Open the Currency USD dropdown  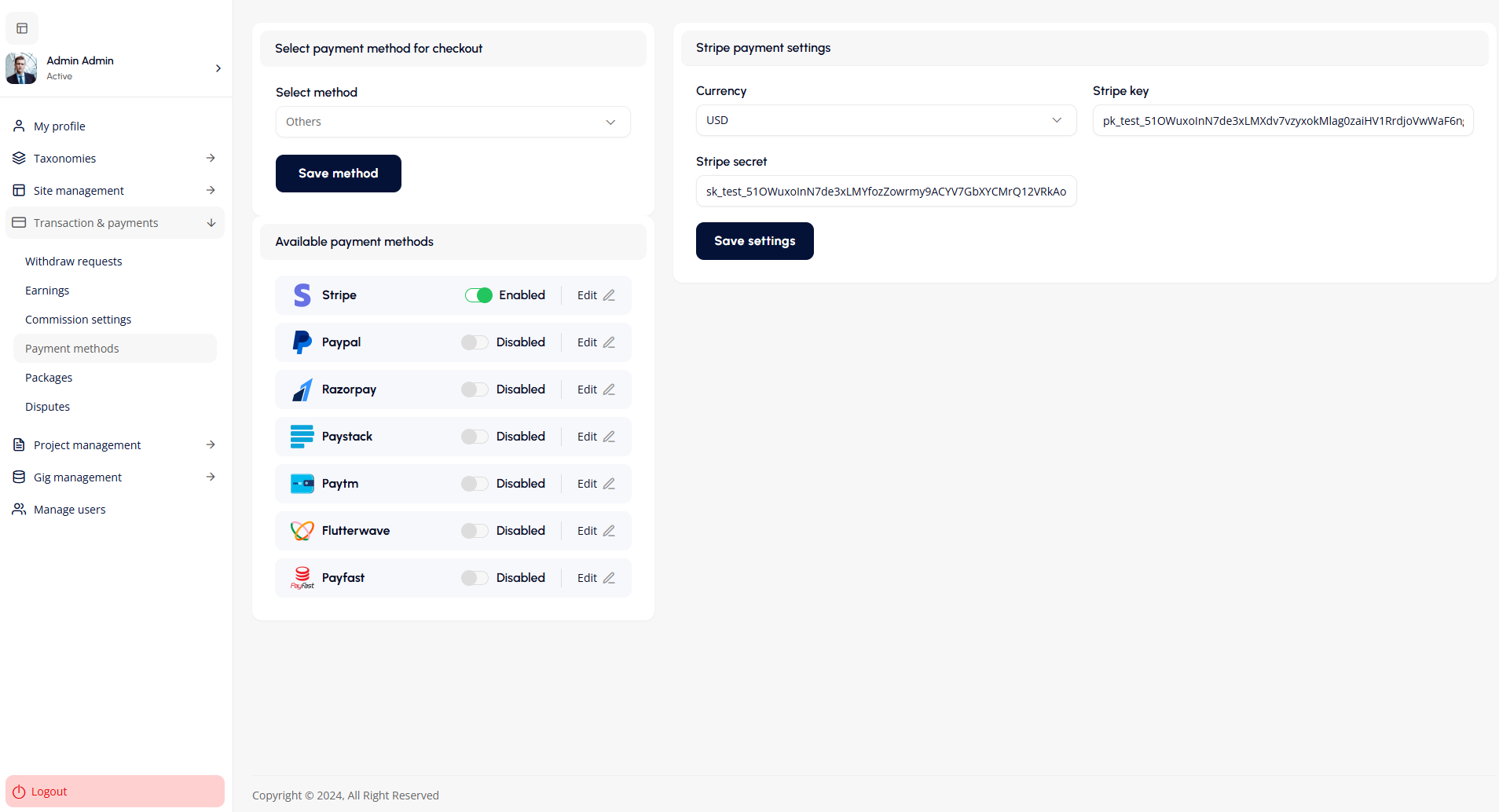point(885,120)
